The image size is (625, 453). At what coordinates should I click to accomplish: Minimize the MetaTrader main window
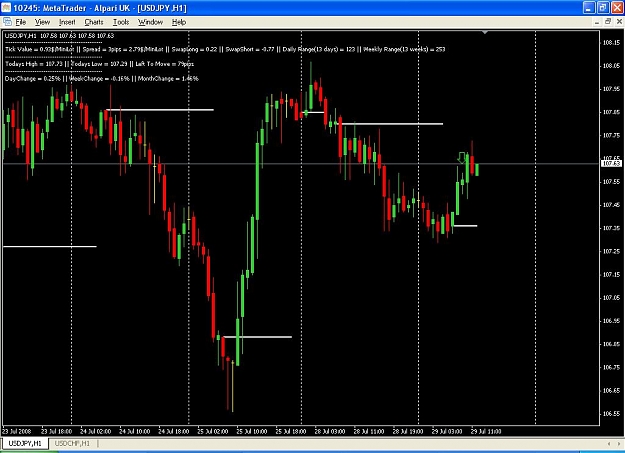(589, 8)
